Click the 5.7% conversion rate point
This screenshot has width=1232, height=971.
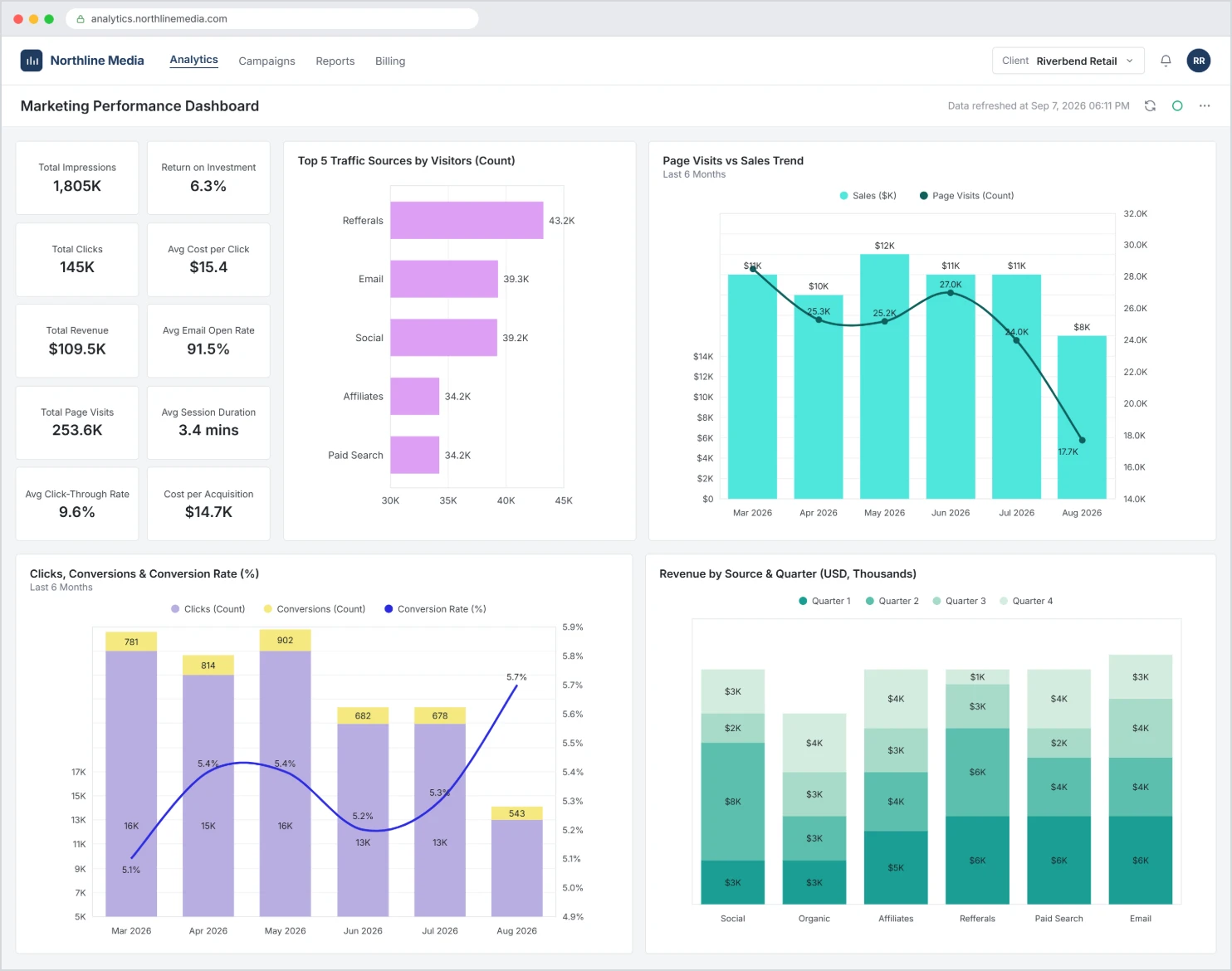coord(516,686)
